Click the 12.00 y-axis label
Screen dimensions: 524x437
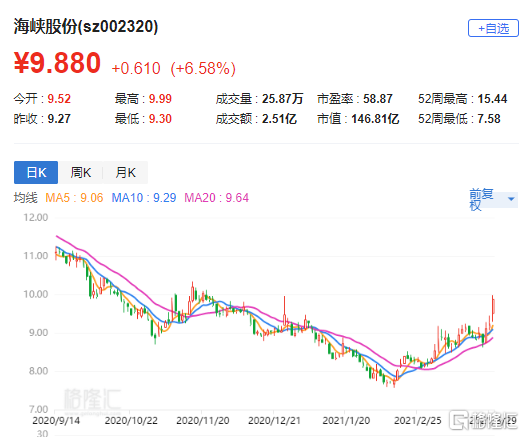pos(35,217)
